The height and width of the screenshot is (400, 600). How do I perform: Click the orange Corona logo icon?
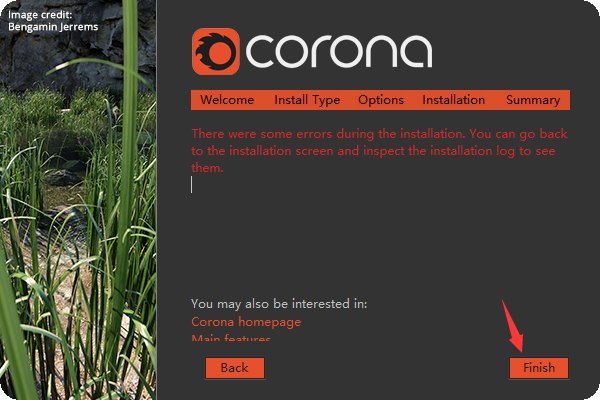tap(215, 51)
